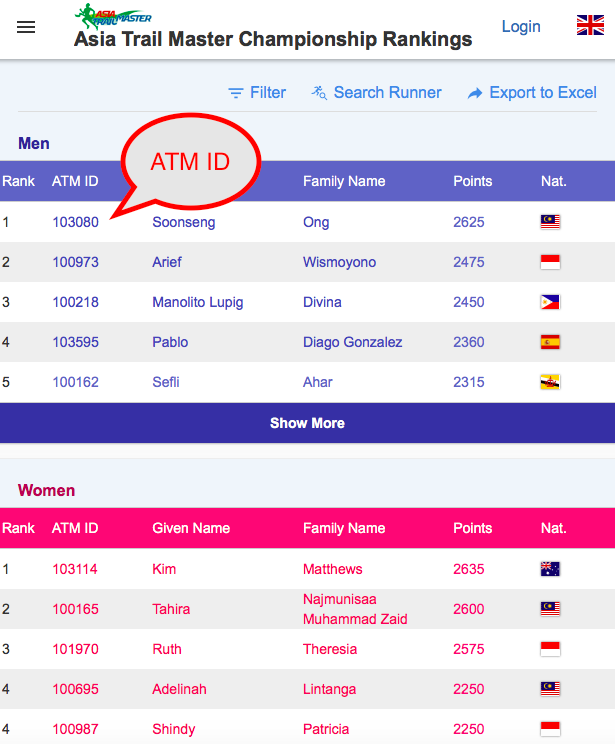Open ATM ID 100695
This screenshot has width=615, height=744.
click(75, 689)
